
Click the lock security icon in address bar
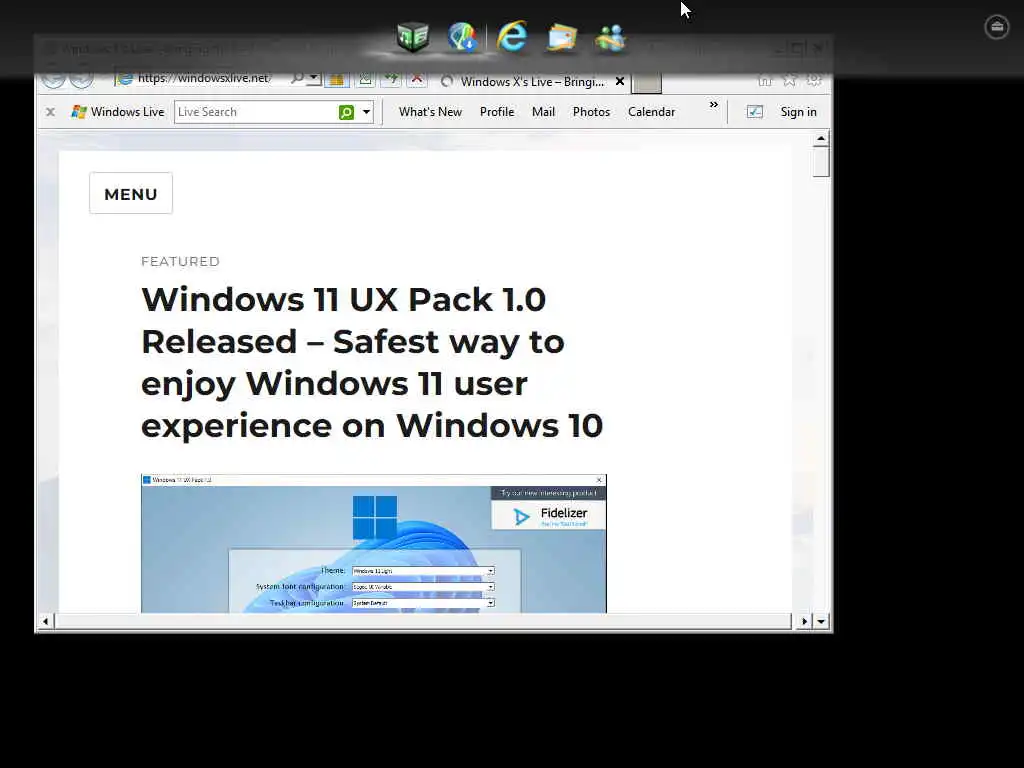coord(337,79)
